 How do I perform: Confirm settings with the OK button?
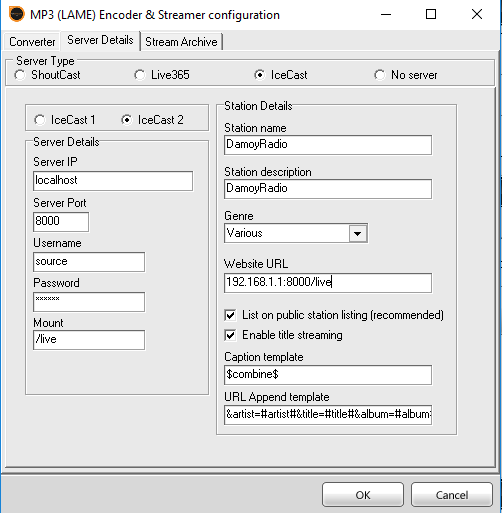tap(363, 495)
